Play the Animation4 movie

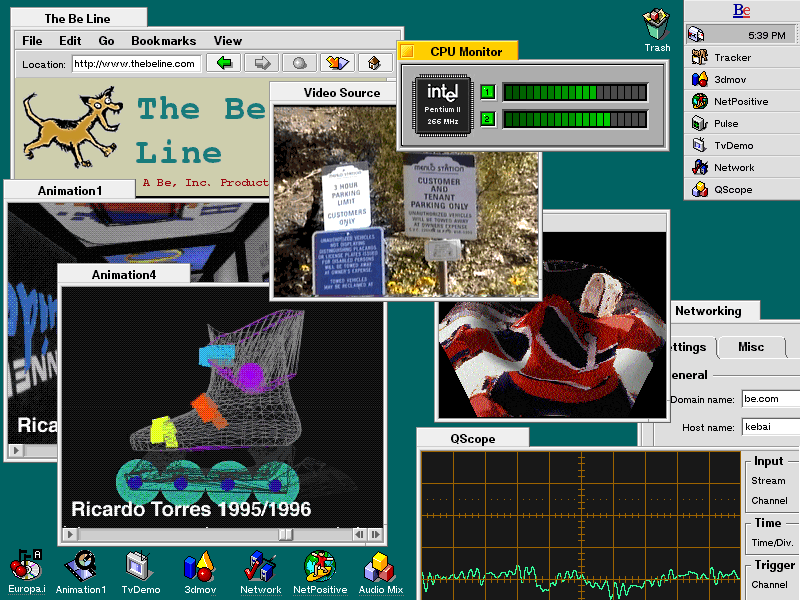point(70,535)
